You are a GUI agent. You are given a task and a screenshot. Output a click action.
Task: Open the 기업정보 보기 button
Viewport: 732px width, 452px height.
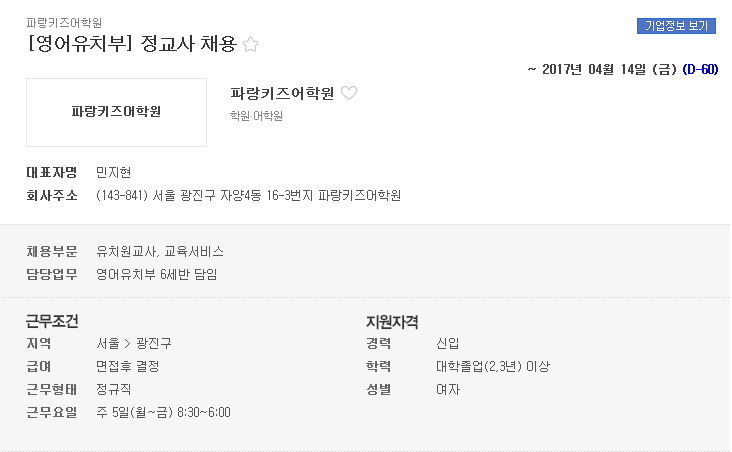[676, 26]
